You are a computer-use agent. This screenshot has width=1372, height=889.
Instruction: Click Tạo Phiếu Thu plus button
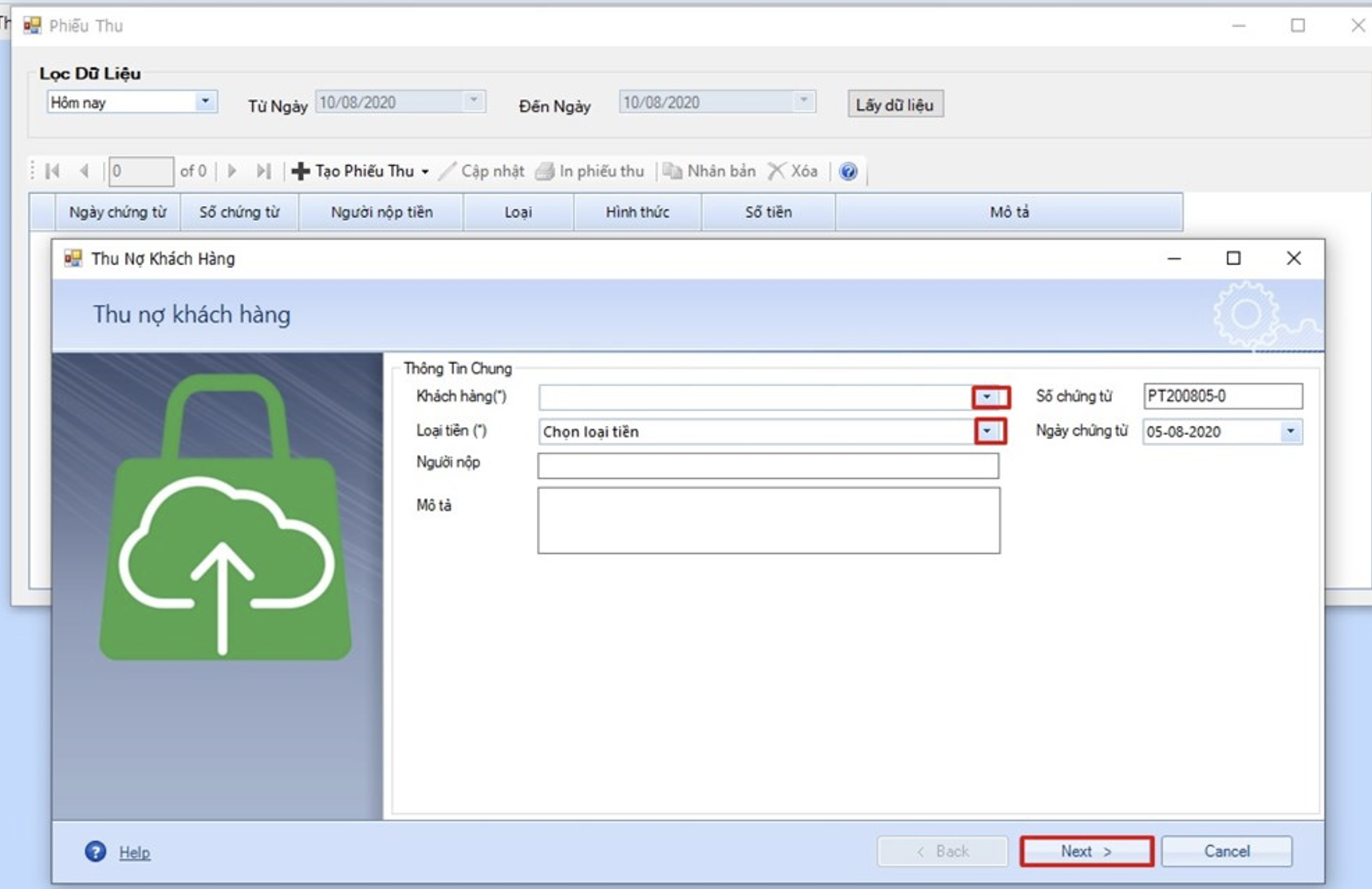353,171
